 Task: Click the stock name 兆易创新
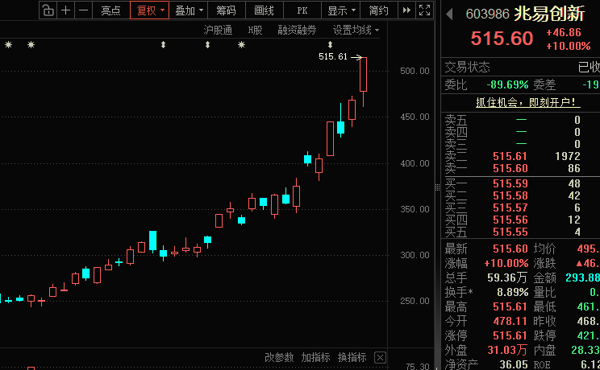click(x=549, y=14)
